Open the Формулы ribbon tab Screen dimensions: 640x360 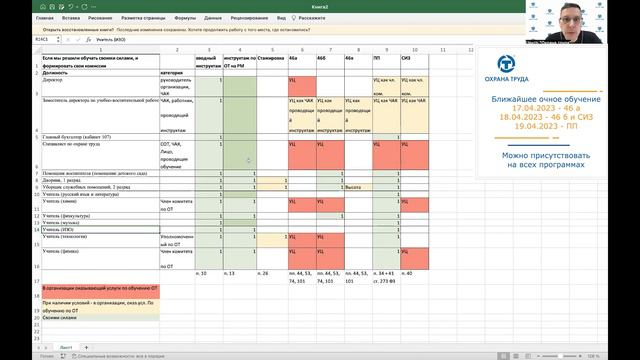click(185, 18)
